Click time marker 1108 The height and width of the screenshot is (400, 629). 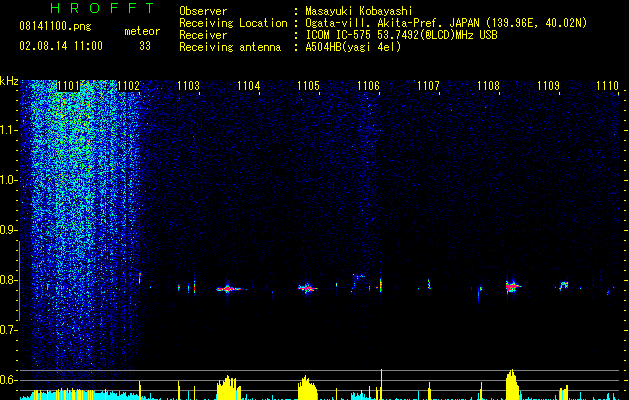coord(488,86)
